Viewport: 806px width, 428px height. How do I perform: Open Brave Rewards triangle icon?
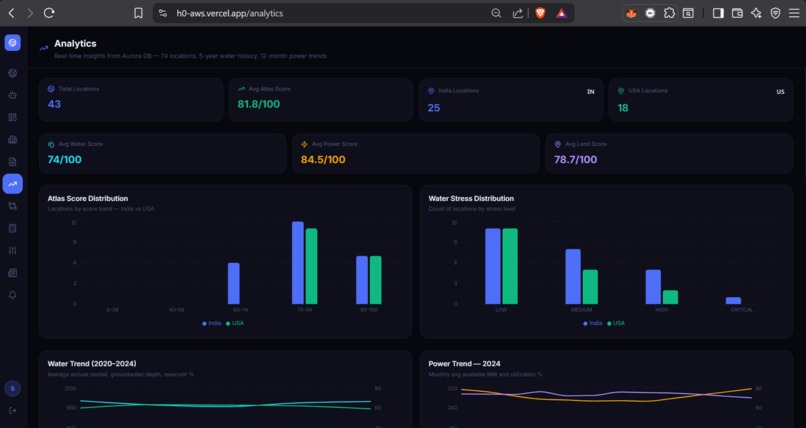click(561, 13)
